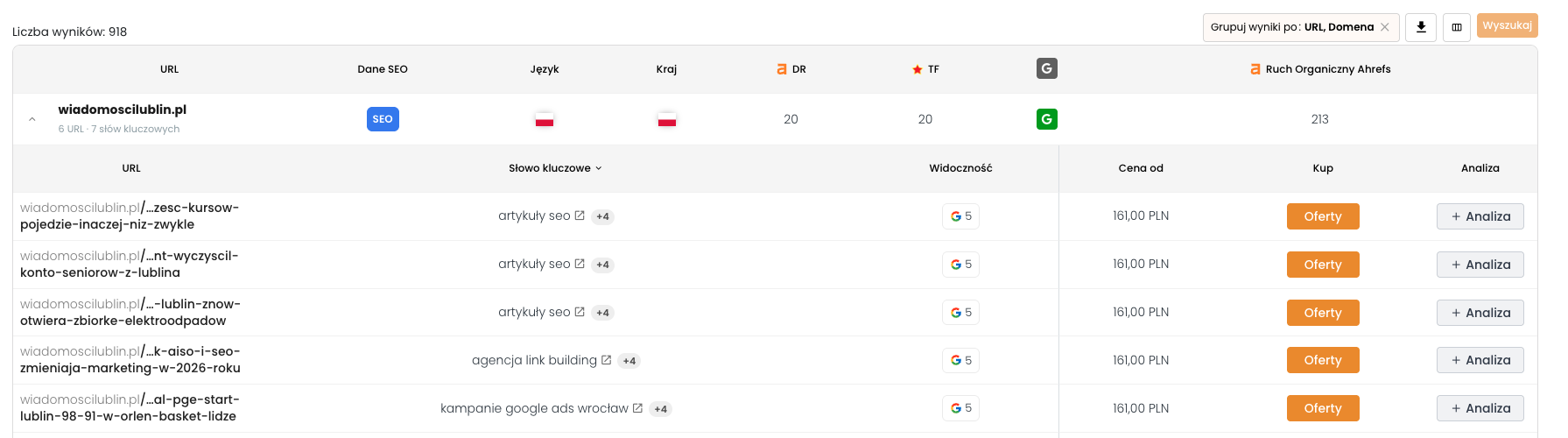
Task: Open the konto-seniorow-z-lublina URL link
Action: [129, 265]
